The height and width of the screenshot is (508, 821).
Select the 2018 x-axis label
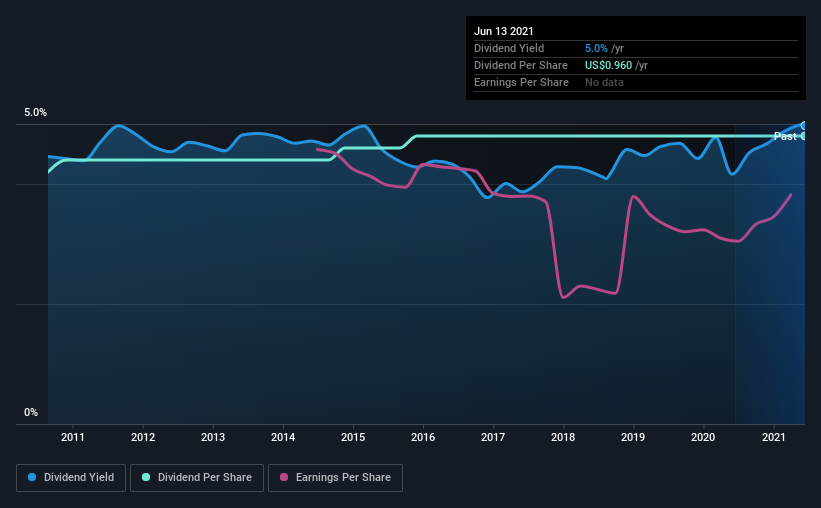pos(563,437)
